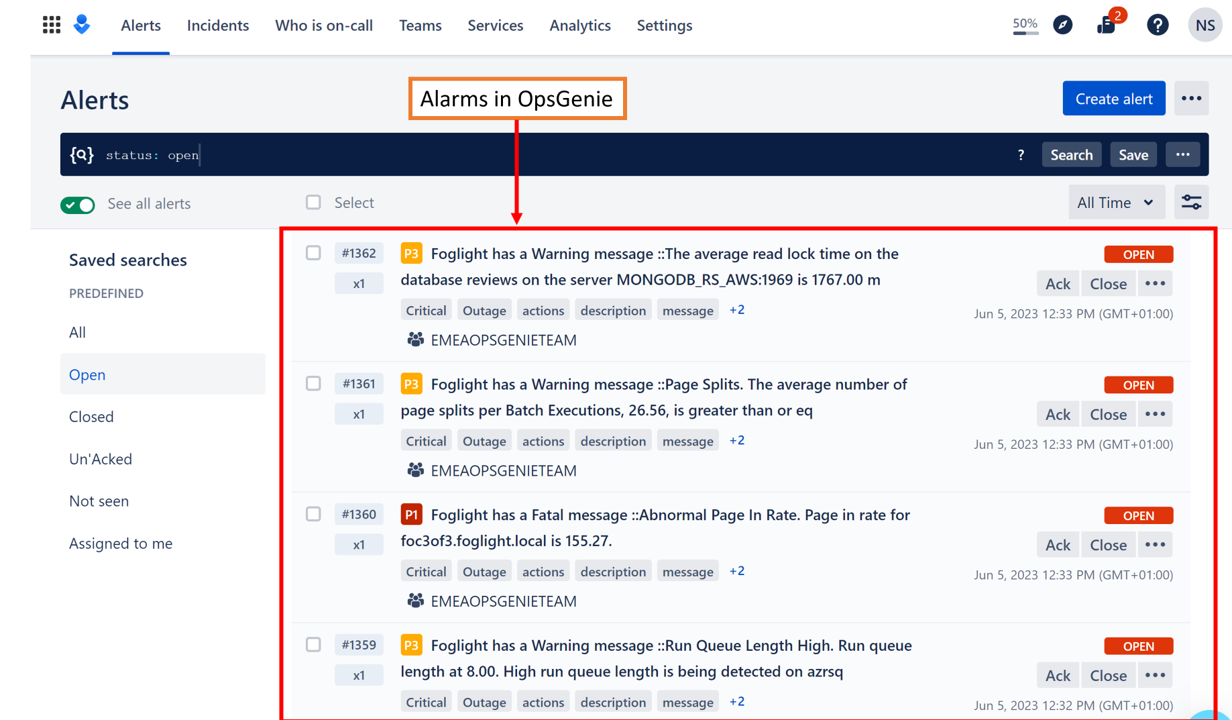Viewport: 1232px width, 720px height.
Task: Open the NS user avatar menu
Action: point(1205,25)
